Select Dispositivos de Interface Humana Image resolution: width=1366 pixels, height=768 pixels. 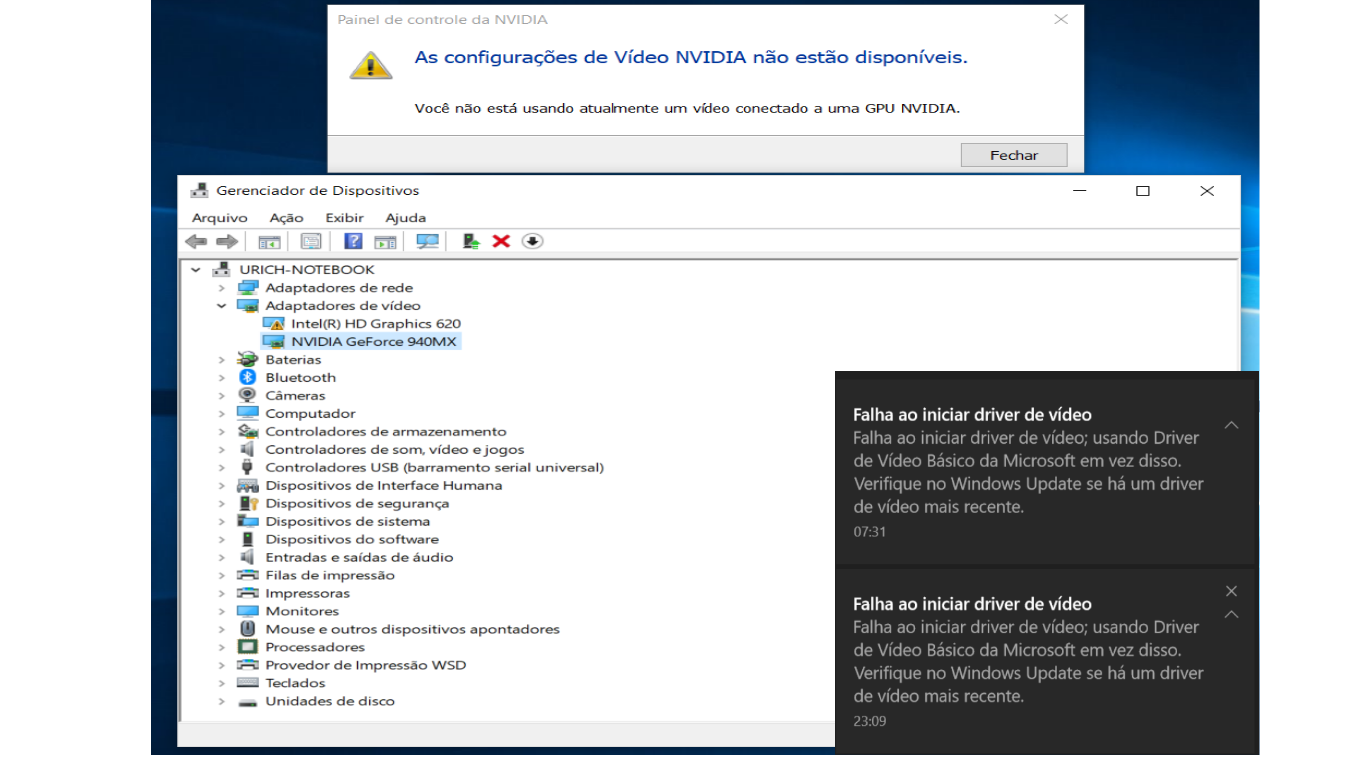pyautogui.click(x=384, y=485)
